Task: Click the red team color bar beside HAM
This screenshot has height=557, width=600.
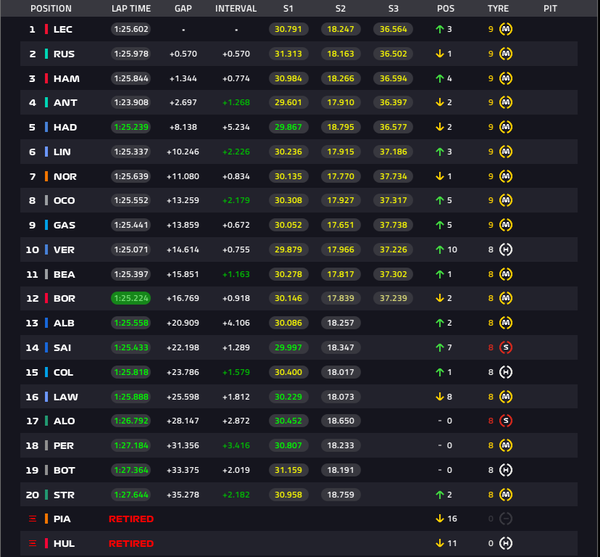Action: (x=46, y=78)
